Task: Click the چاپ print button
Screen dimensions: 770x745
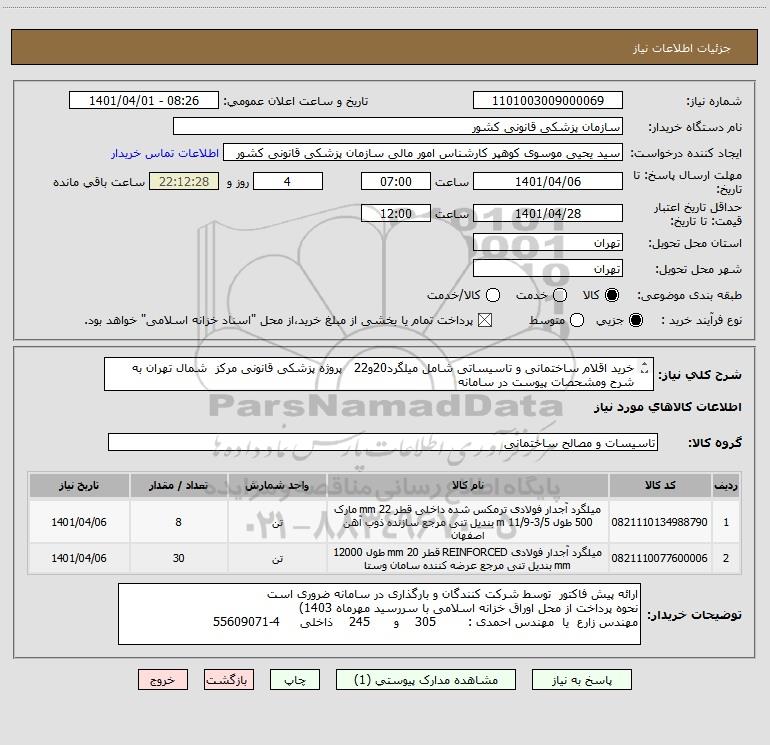Action: [295, 680]
